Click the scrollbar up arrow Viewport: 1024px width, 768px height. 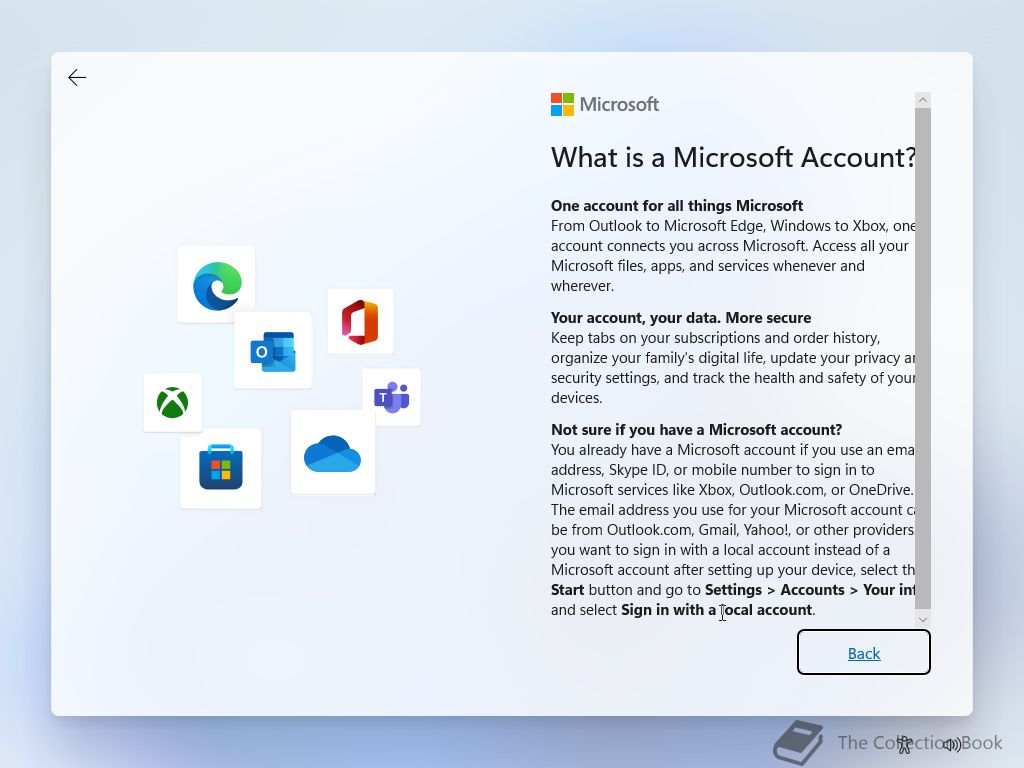click(923, 100)
